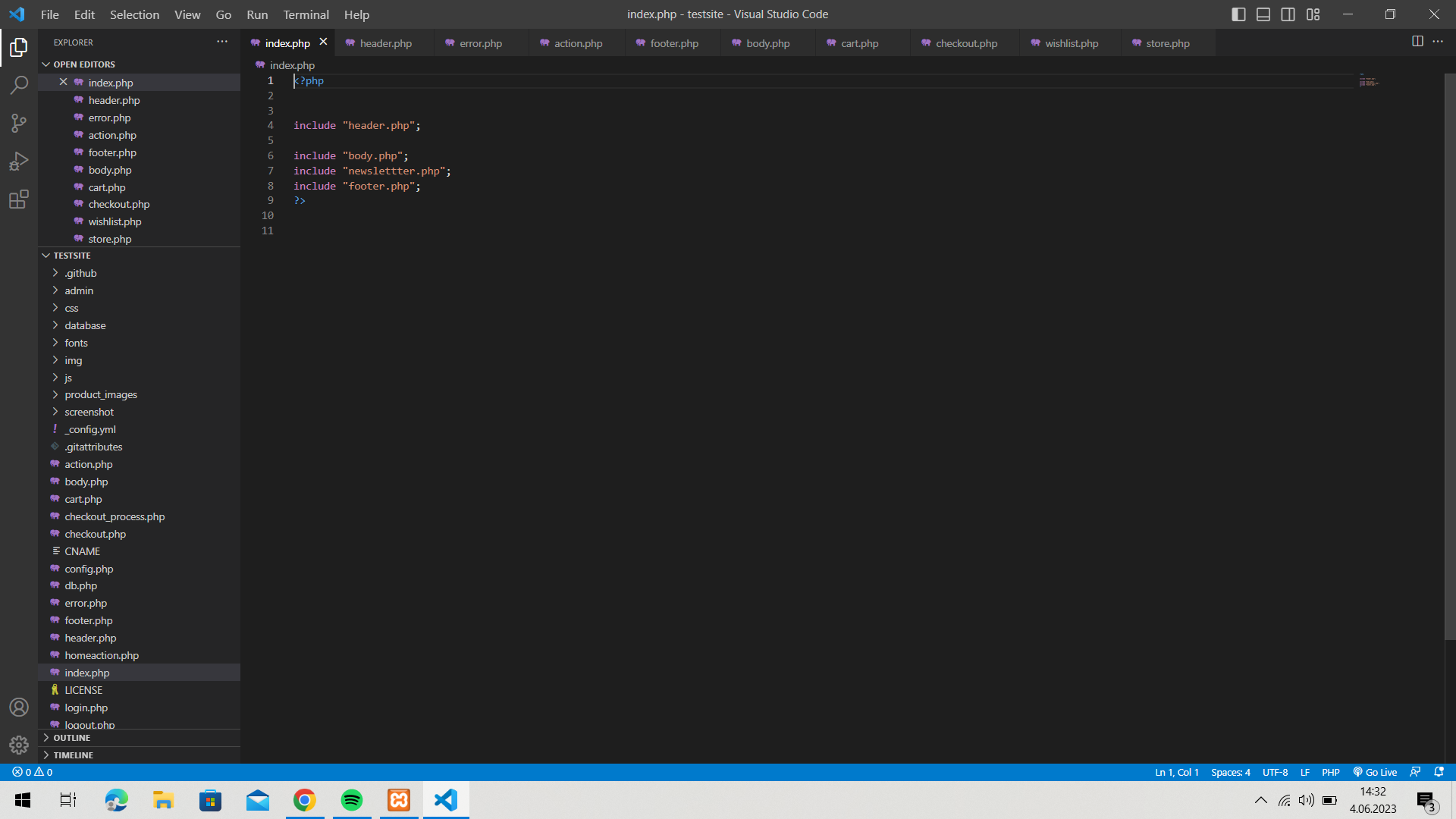Expand the admin folder
Image resolution: width=1456 pixels, height=819 pixels.
tap(79, 290)
